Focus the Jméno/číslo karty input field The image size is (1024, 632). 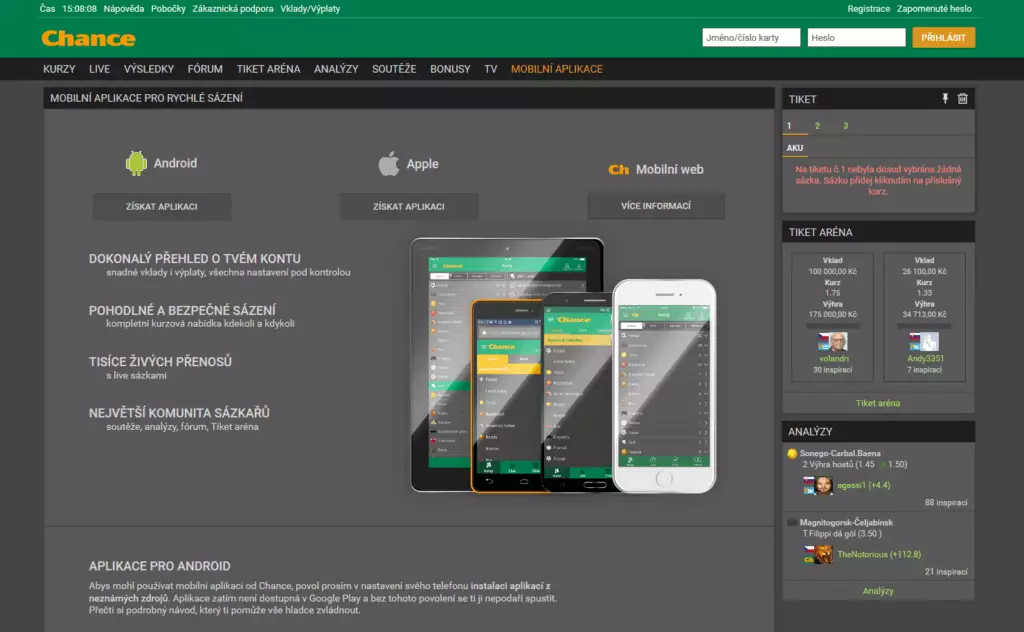[x=751, y=38]
